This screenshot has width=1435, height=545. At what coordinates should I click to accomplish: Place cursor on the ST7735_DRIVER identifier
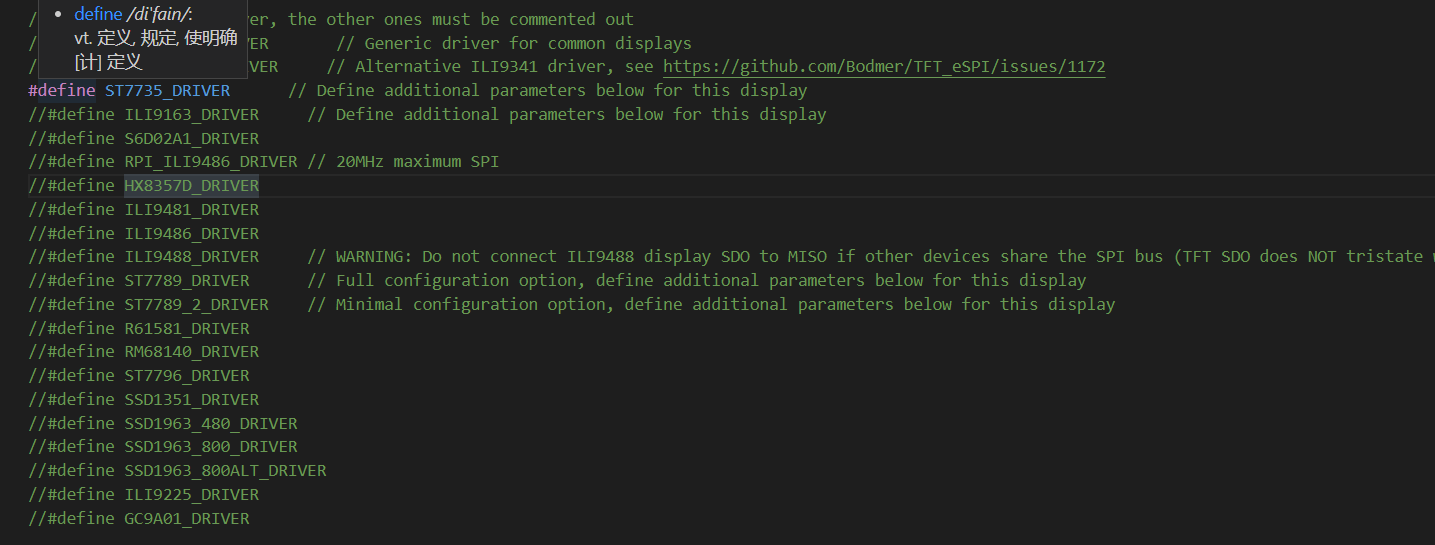pos(167,91)
